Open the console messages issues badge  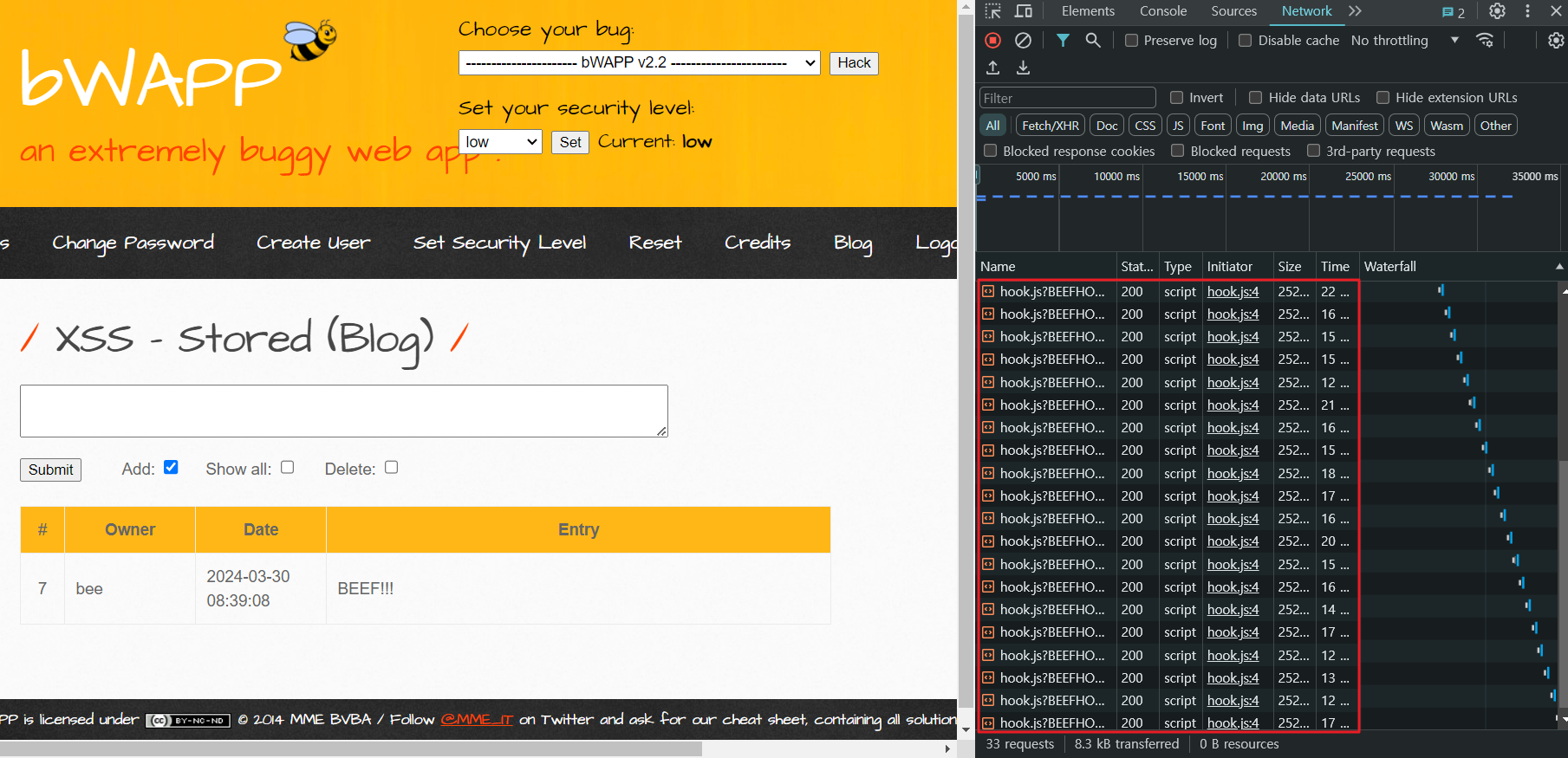point(1454,12)
